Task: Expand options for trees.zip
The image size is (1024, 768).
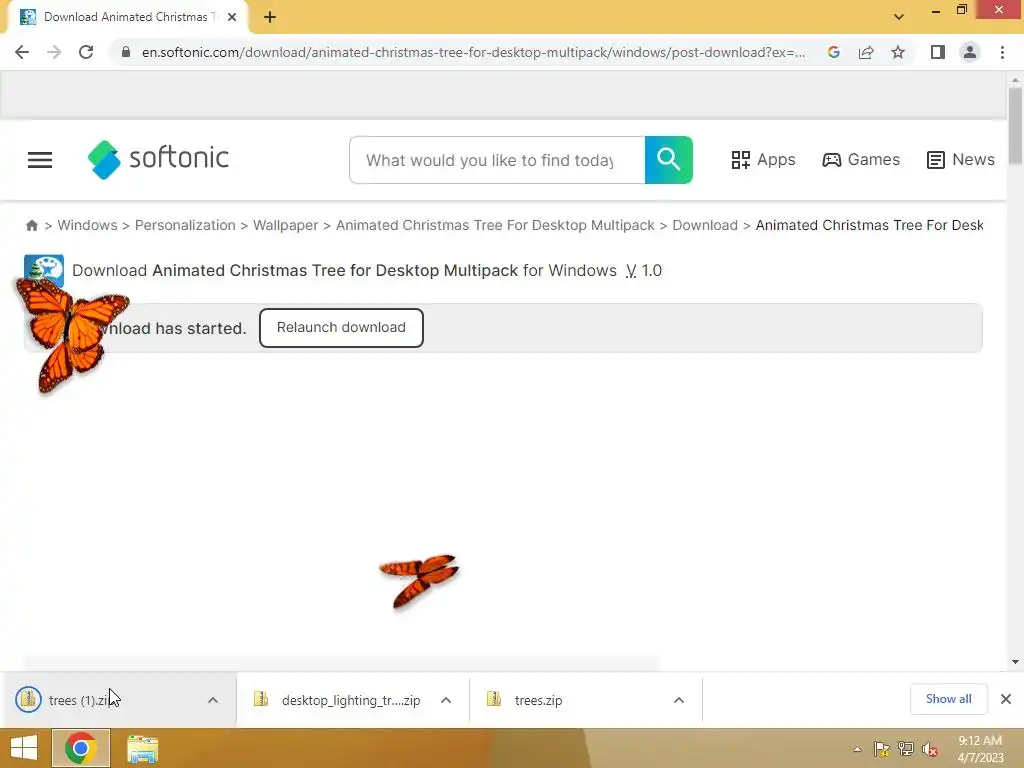Action: tap(679, 700)
